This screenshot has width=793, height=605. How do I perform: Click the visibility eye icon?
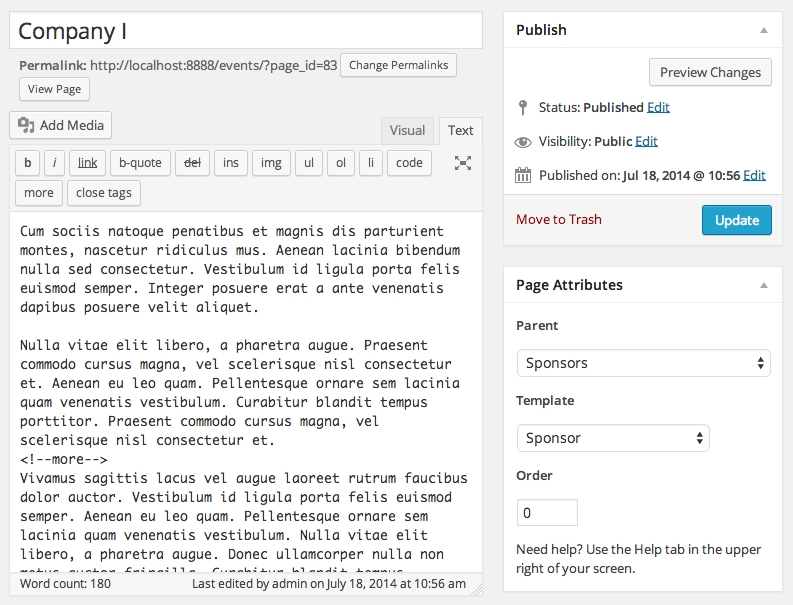point(523,142)
